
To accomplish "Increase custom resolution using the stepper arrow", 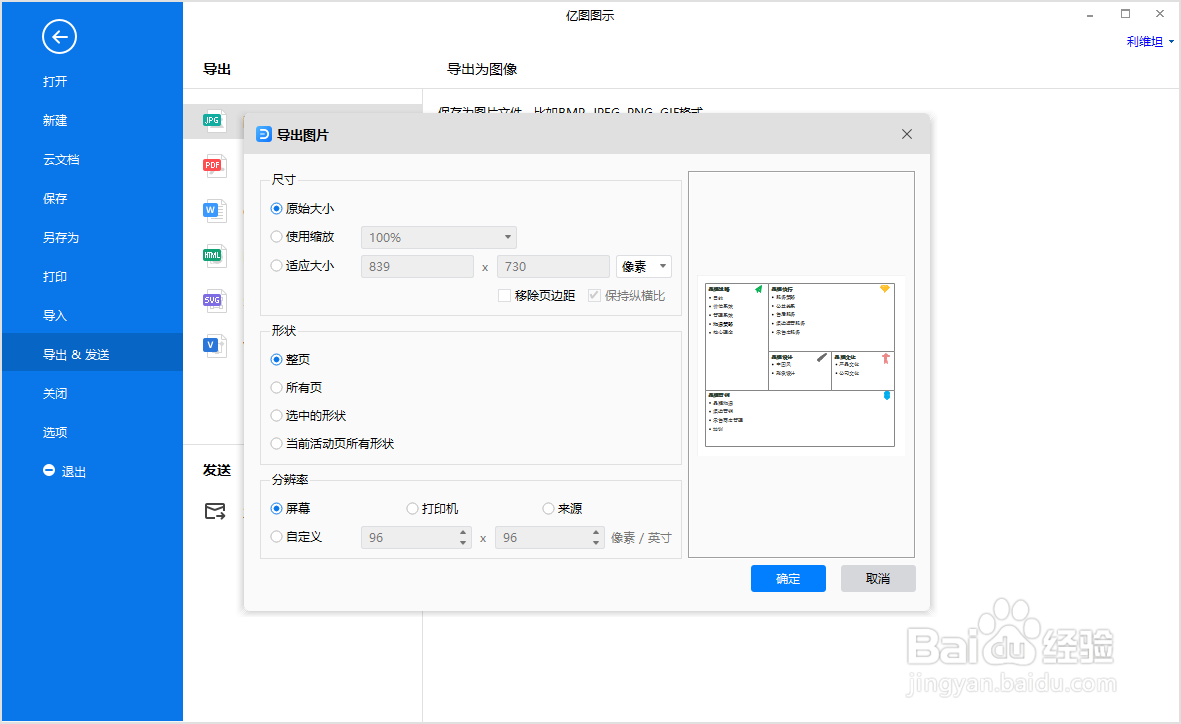I will coord(461,532).
